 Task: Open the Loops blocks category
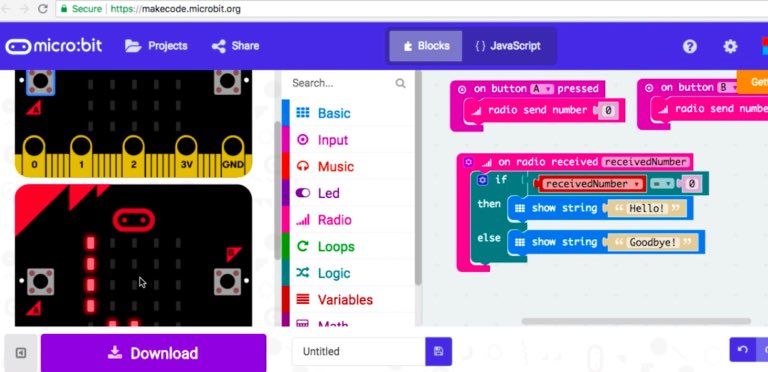pos(348,247)
